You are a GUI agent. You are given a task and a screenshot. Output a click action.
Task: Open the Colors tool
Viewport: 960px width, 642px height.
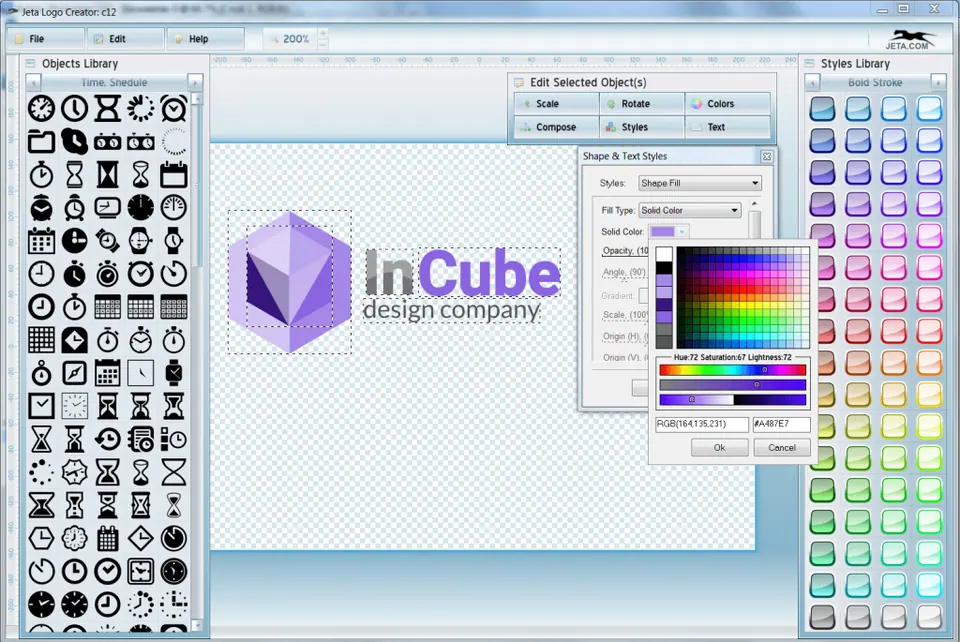coord(727,104)
